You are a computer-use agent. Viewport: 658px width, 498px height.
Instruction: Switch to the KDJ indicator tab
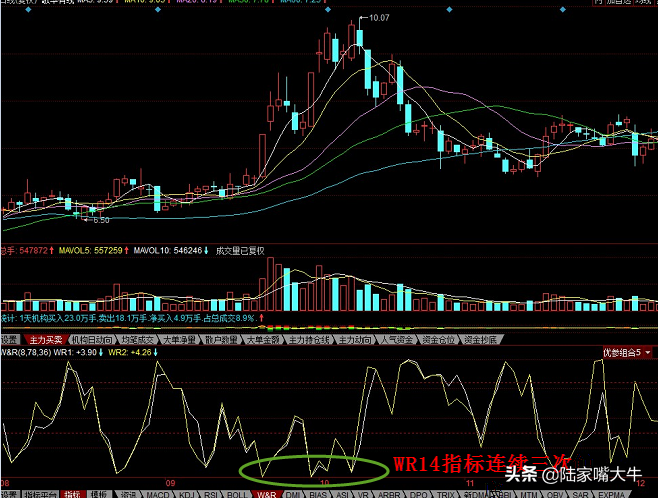(186, 495)
